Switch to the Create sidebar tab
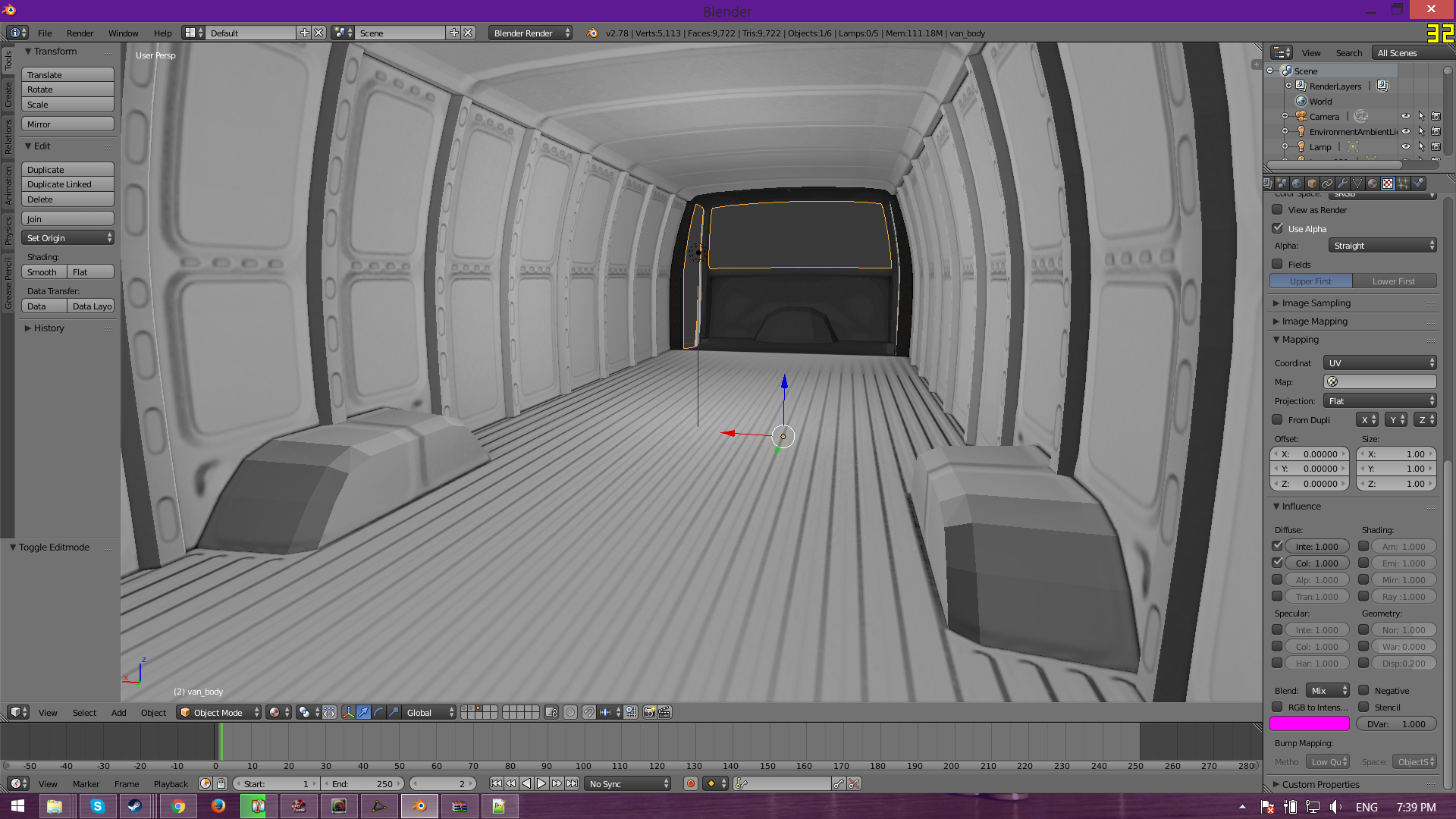Screen dimensions: 1456x819 [x=8, y=95]
